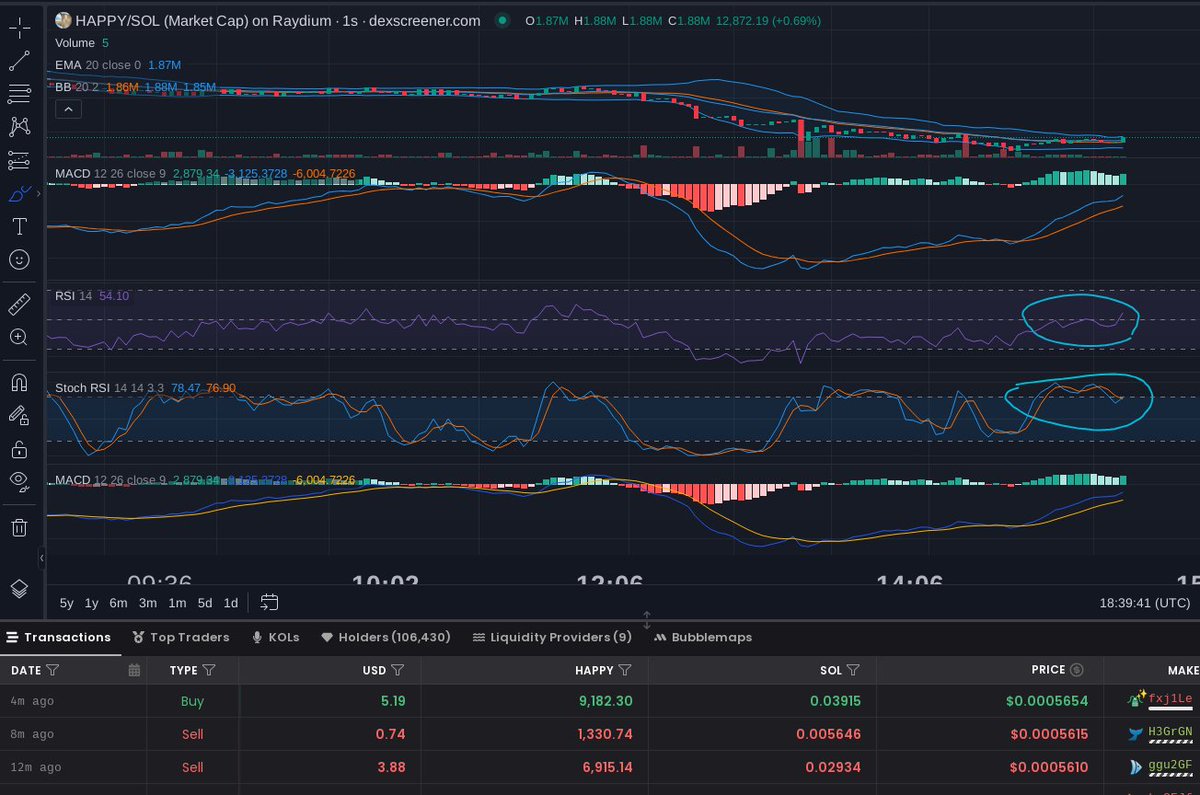Image resolution: width=1200 pixels, height=795 pixels.
Task: Collapse the indicator legend chevron
Action: coord(67,110)
